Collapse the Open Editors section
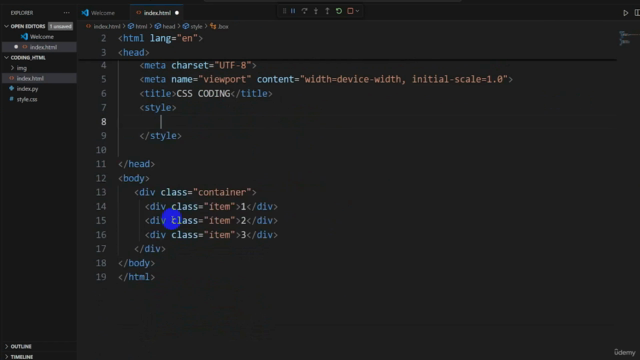640x360 pixels. coord(7,26)
